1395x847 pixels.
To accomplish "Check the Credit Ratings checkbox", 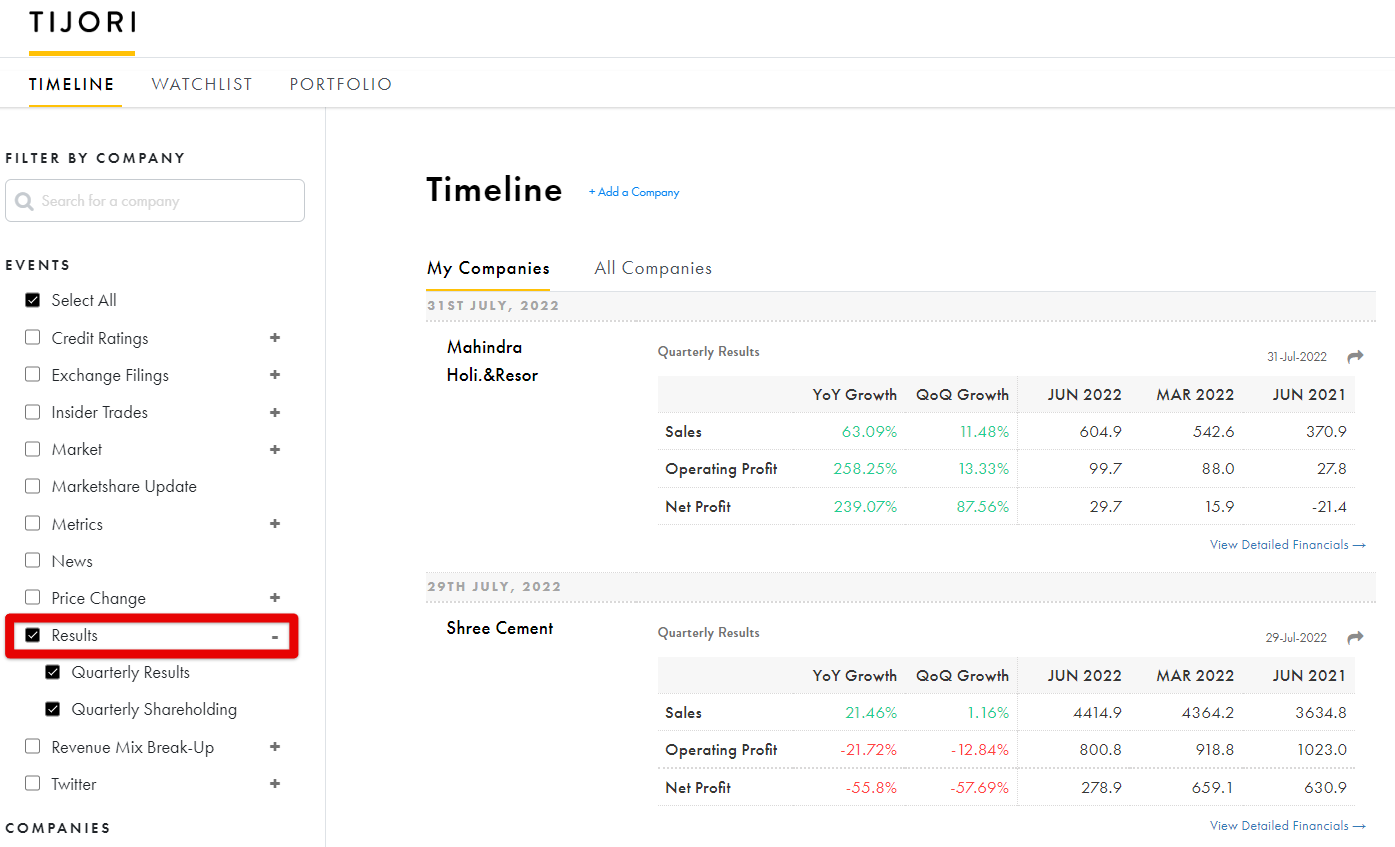I will tap(33, 338).
